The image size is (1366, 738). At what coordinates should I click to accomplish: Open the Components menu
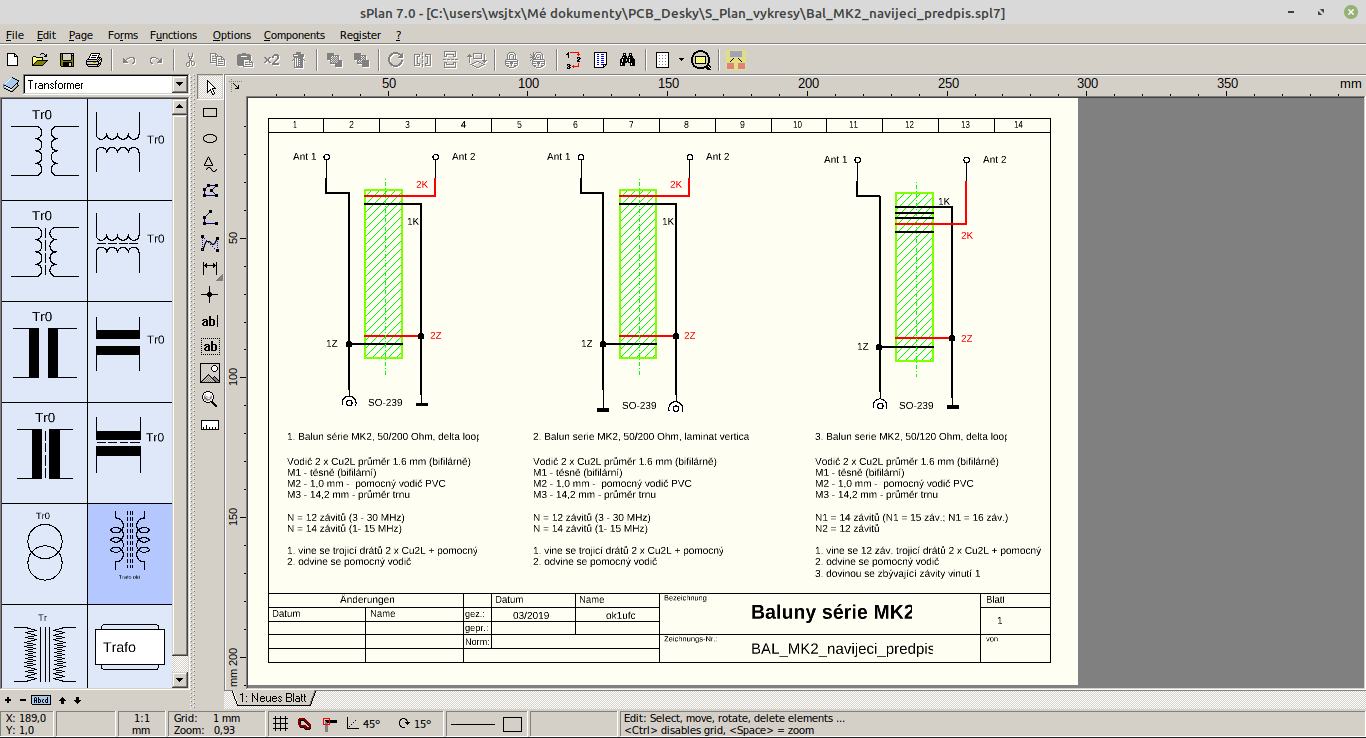pos(294,34)
